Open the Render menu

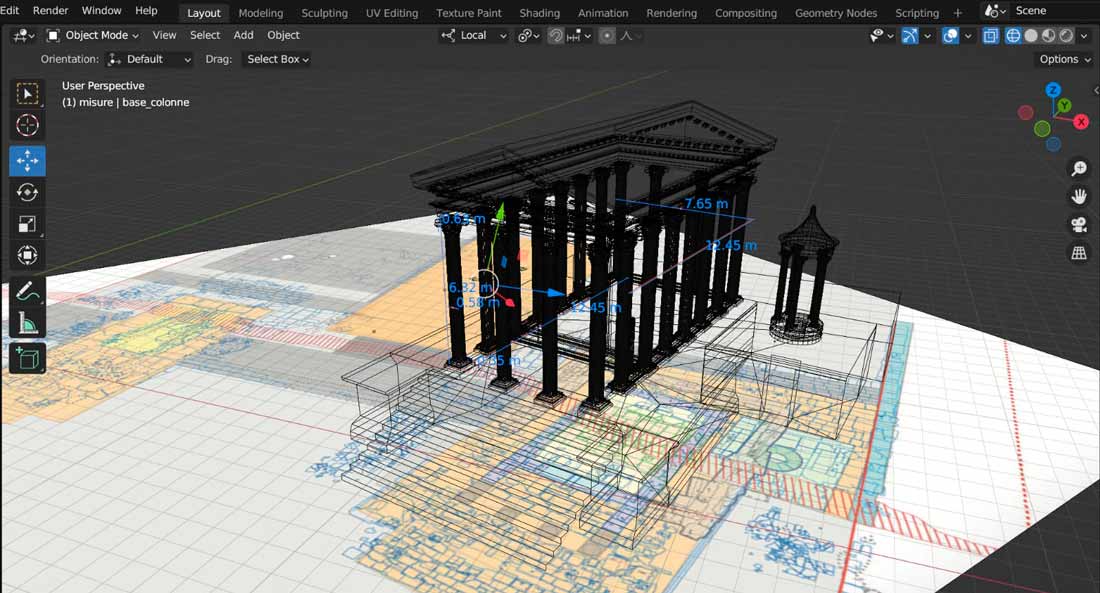[51, 11]
